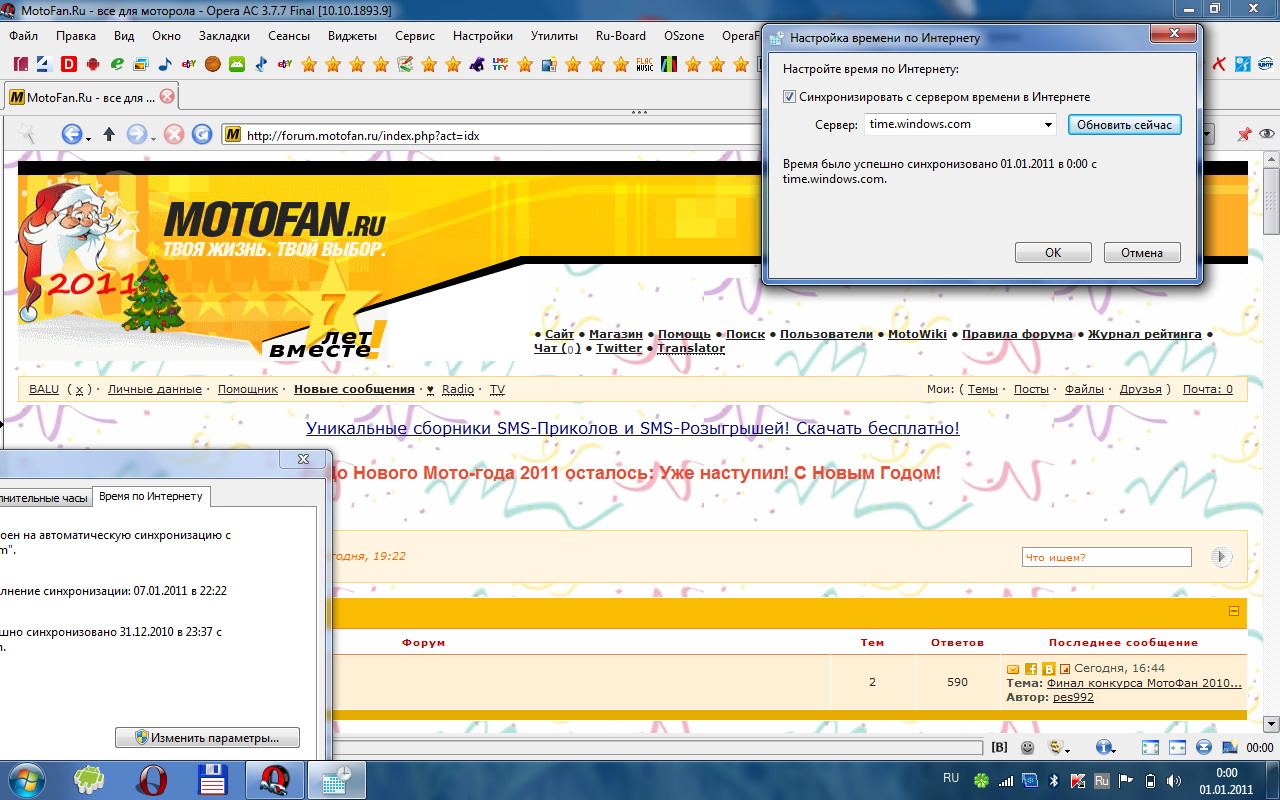The height and width of the screenshot is (800, 1280).
Task: Click the wand icon left of navigation buttons
Action: pos(28,134)
